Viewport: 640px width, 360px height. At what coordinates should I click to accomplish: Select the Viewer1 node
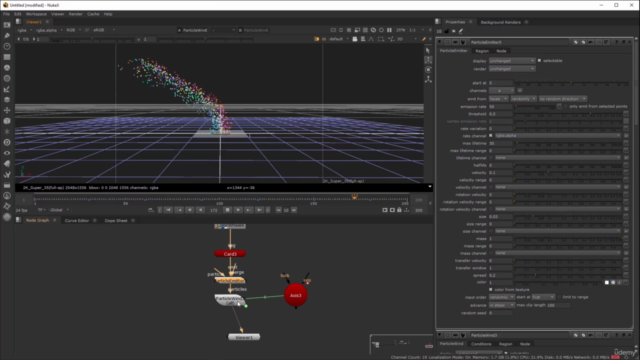[x=244, y=337]
